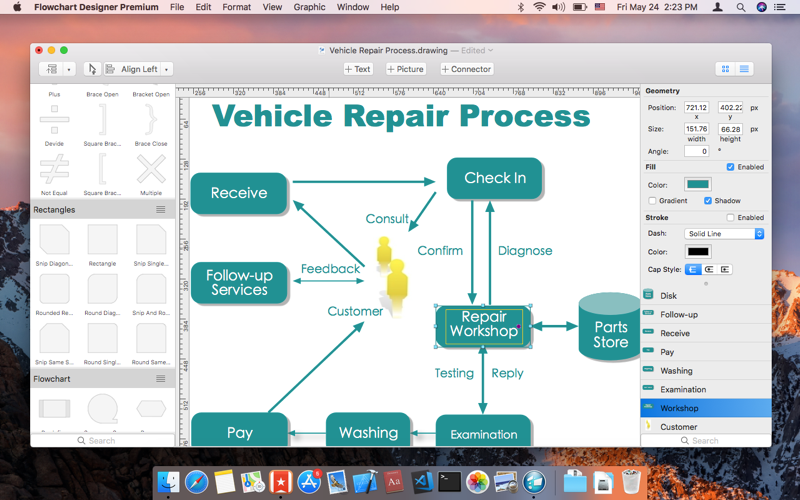
Task: Switch to grid view in toolbar
Action: pos(726,69)
